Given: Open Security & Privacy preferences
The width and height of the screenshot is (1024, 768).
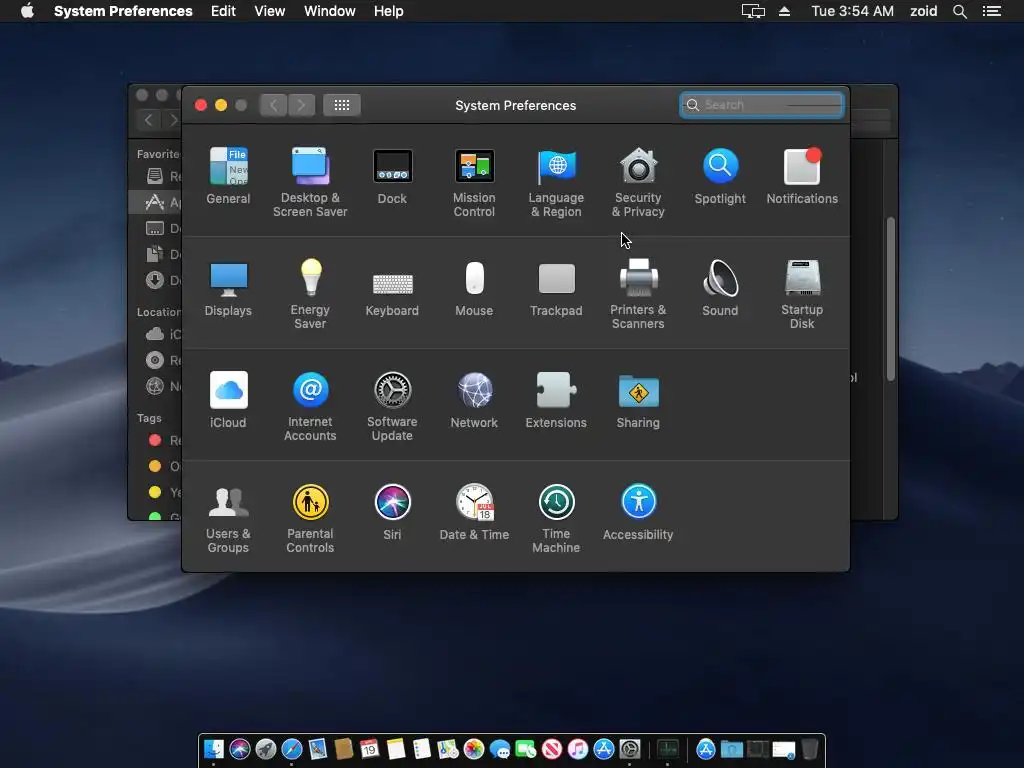Looking at the screenshot, I should tap(638, 182).
